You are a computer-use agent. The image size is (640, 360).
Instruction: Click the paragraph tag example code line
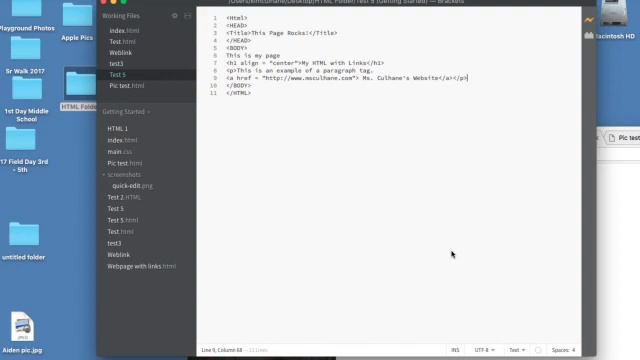300,71
